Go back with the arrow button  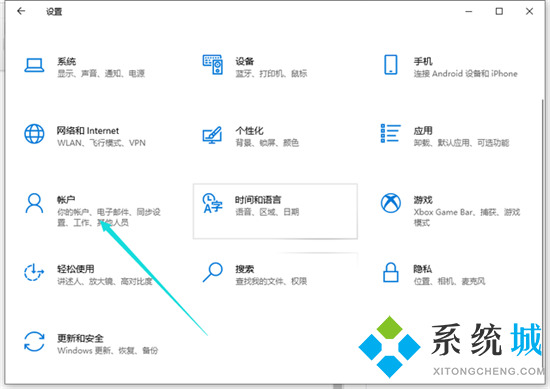point(21,11)
